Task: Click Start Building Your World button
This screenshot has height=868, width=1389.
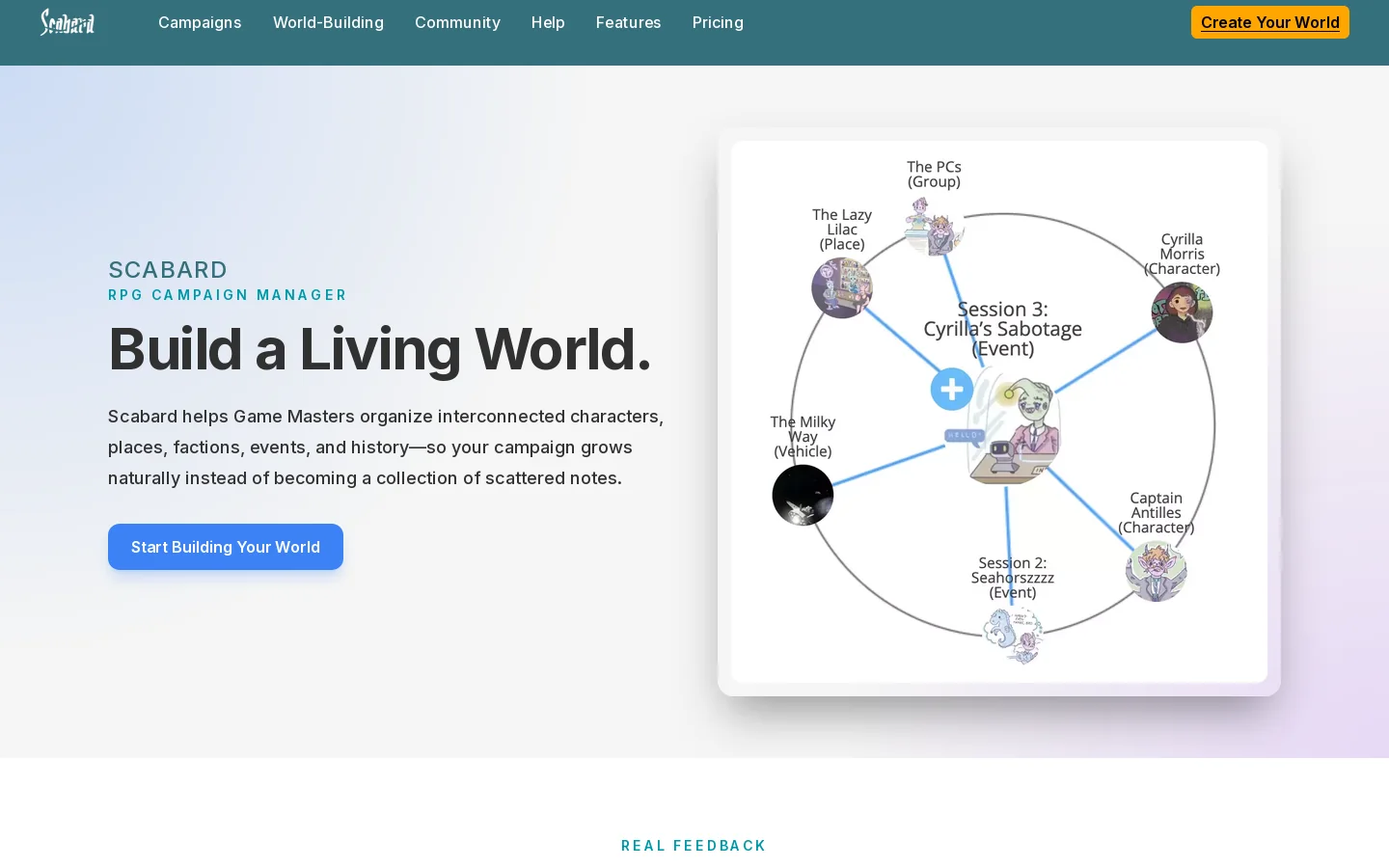Action: click(226, 547)
